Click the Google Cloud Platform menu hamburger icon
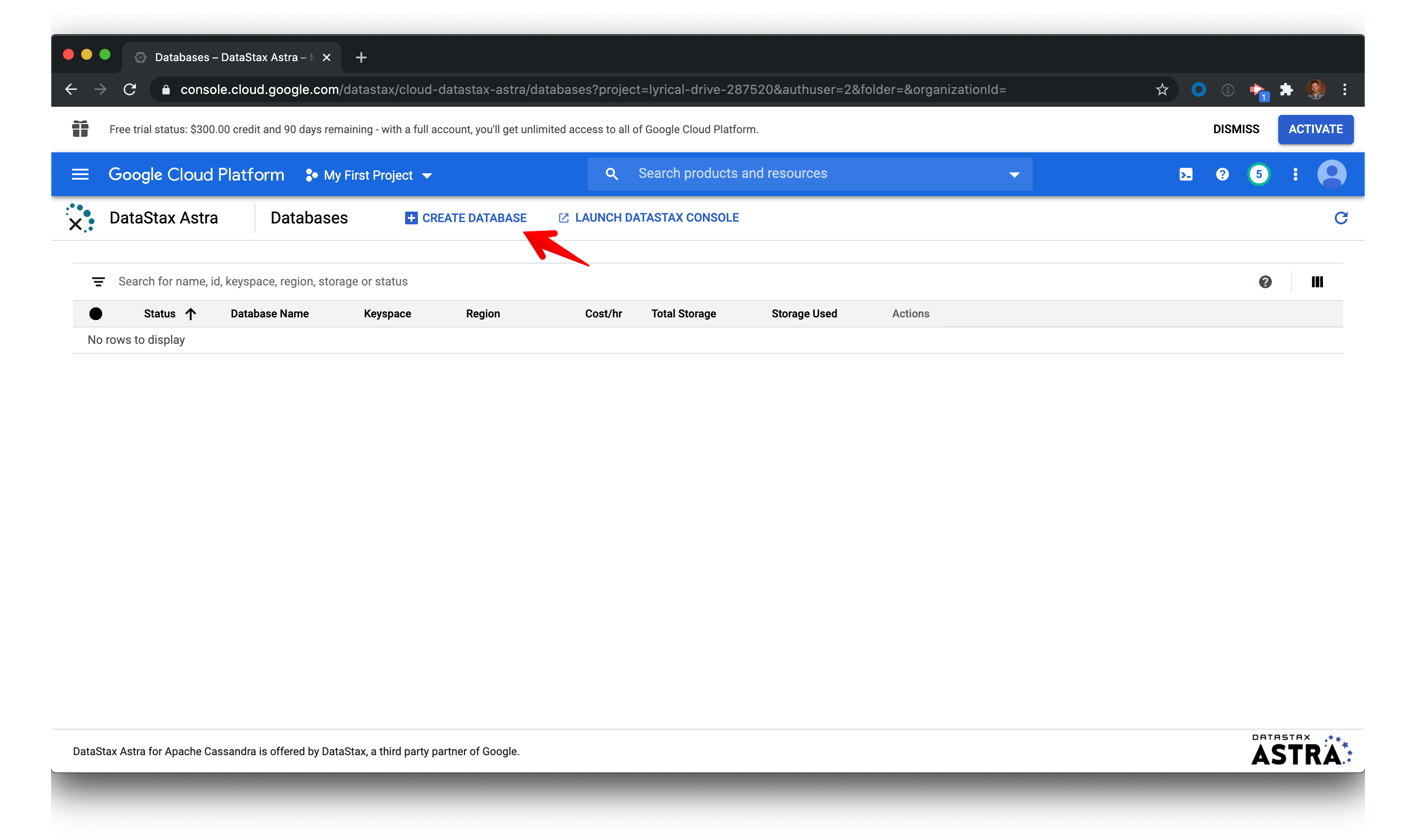Image resolution: width=1416 pixels, height=840 pixels. point(79,174)
